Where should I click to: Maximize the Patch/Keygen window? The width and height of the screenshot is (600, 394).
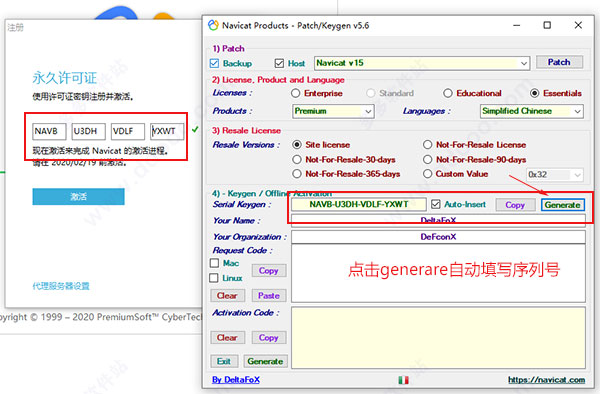pyautogui.click(x=547, y=26)
